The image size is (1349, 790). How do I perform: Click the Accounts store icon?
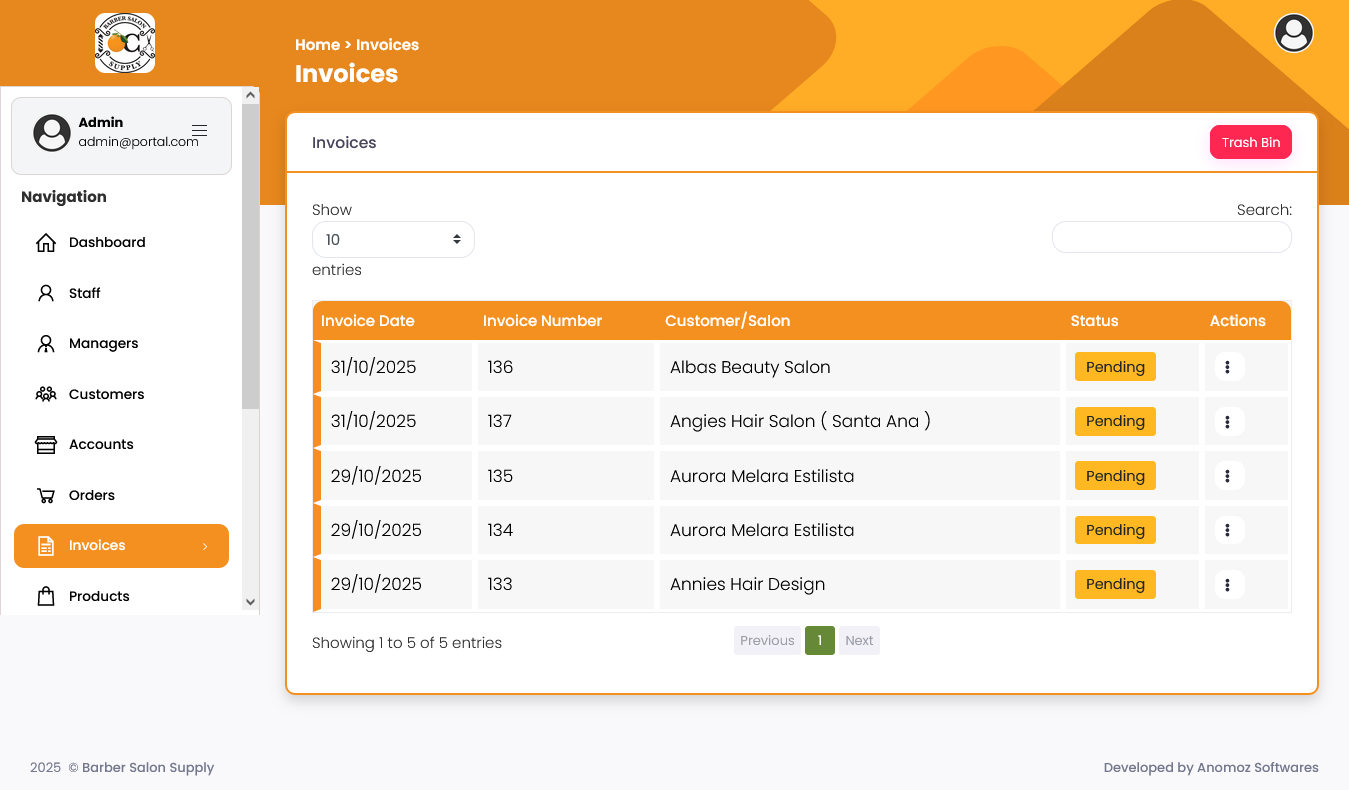coord(46,445)
